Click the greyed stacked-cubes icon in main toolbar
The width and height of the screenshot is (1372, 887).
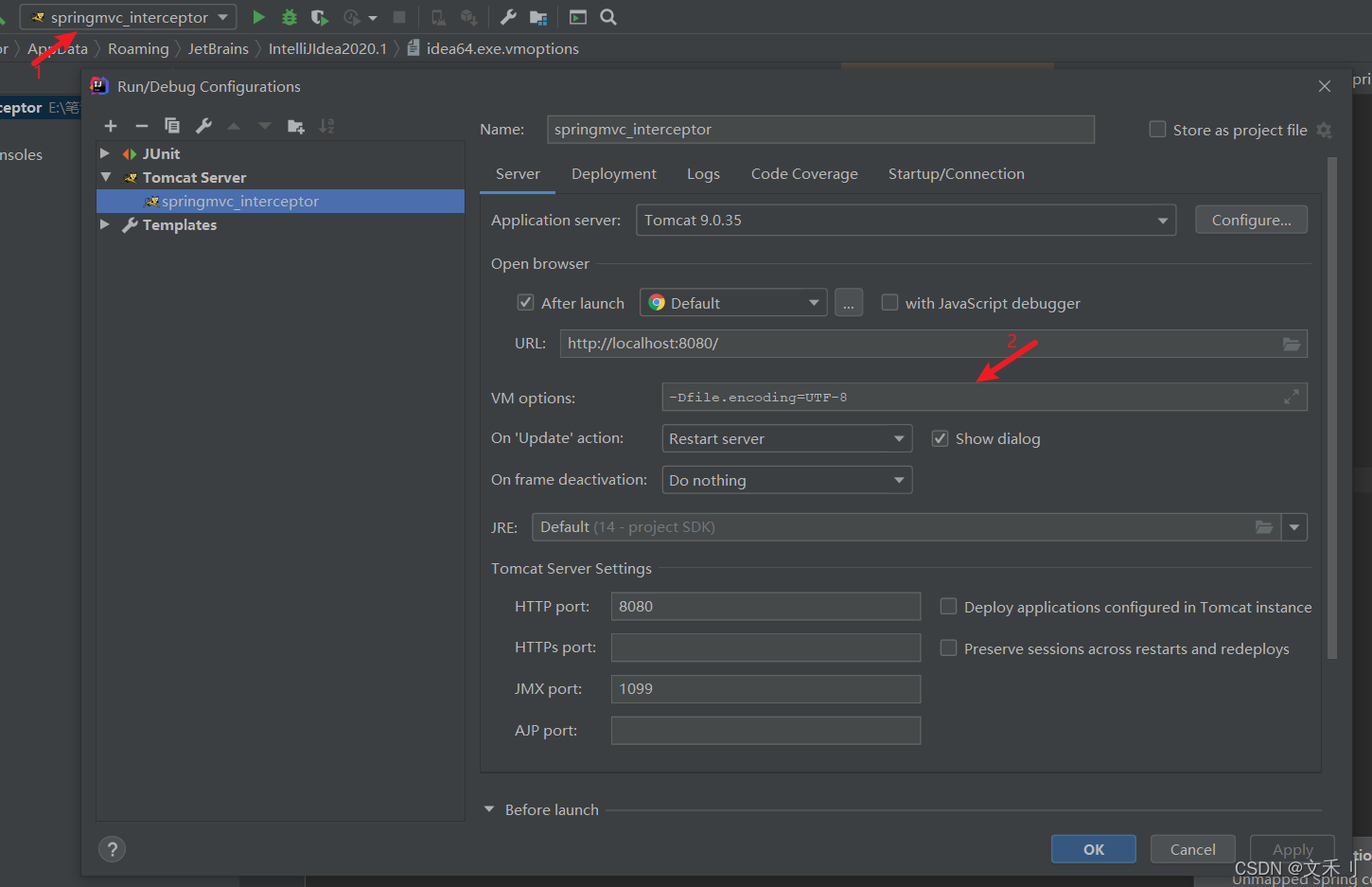pos(468,17)
